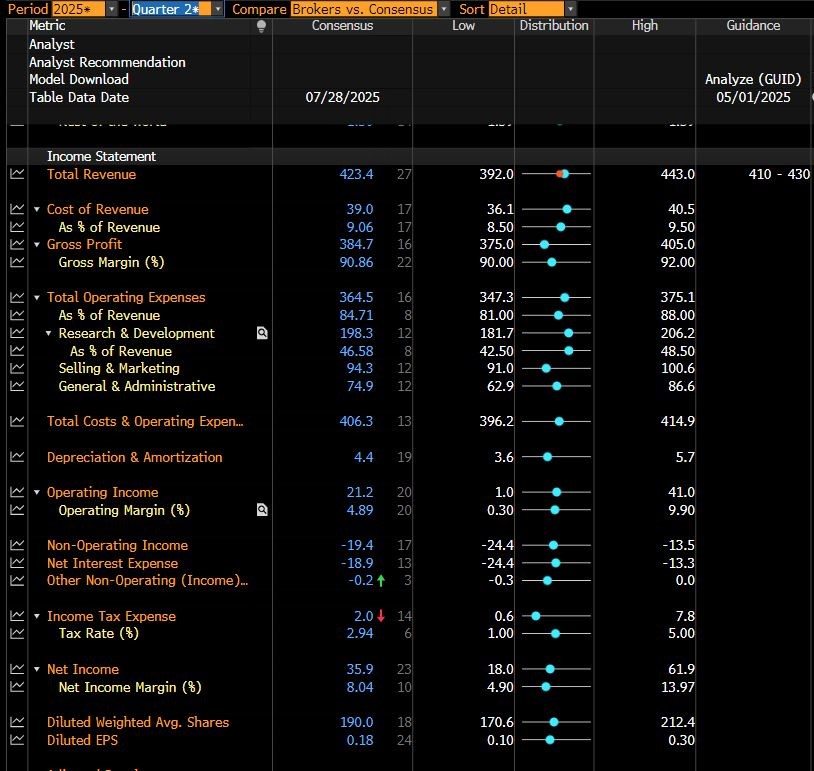
Task: Click the Metric column header
Action: click(x=47, y=25)
